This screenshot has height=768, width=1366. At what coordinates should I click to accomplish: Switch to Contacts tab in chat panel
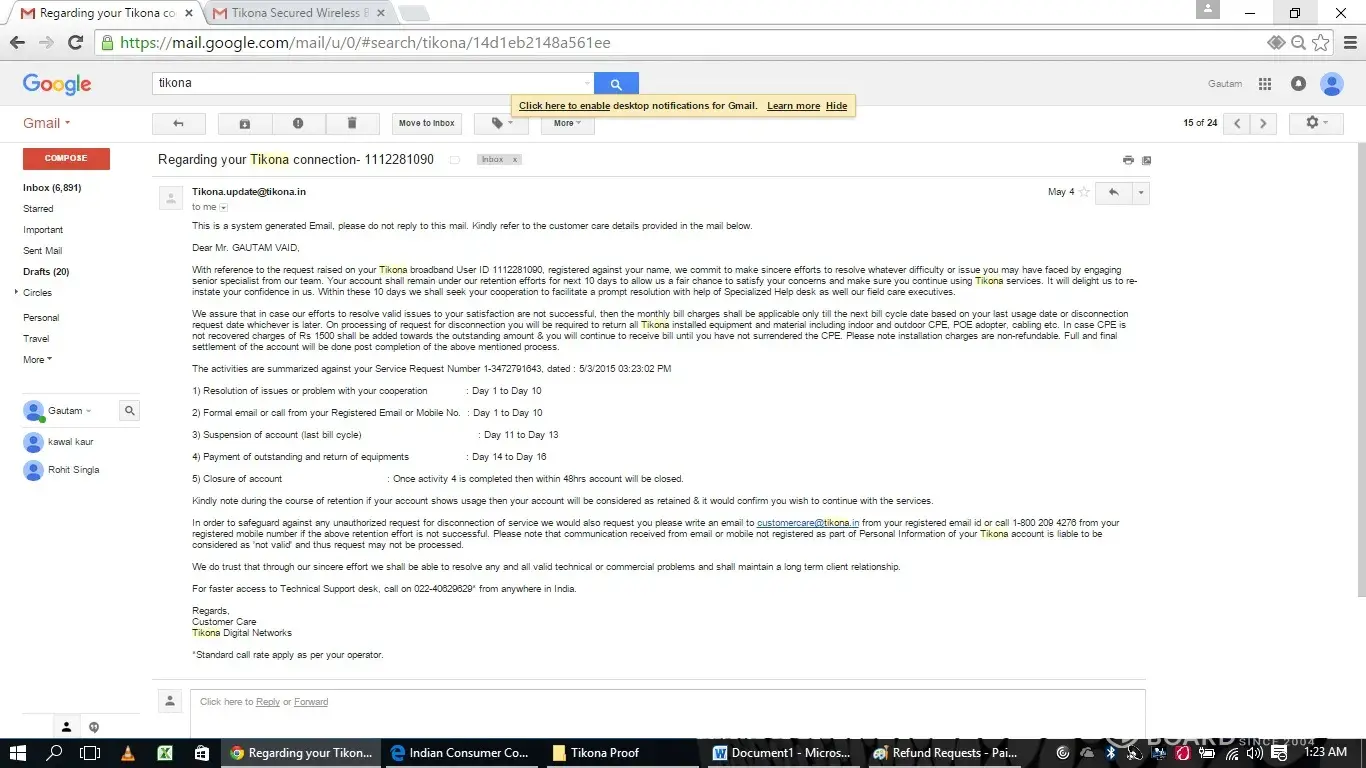(x=67, y=727)
